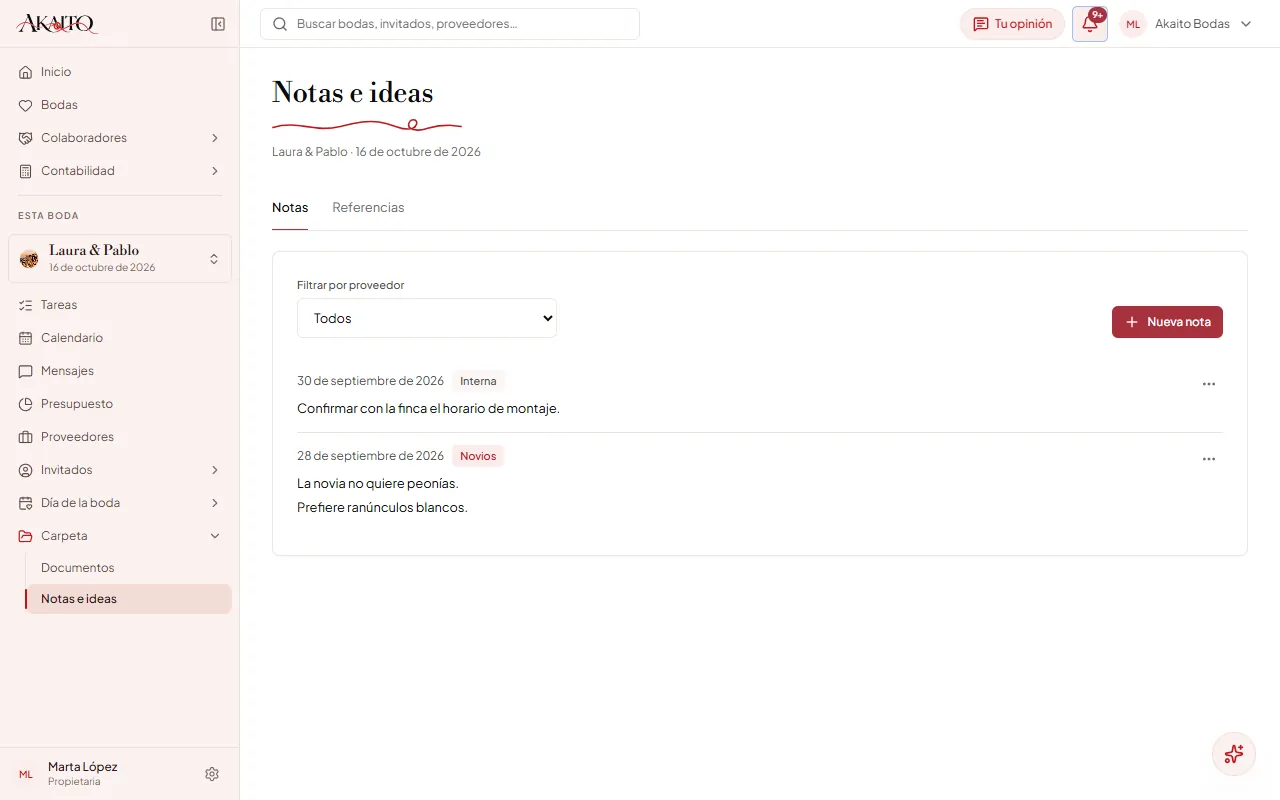Go to Notas e ideas sidebar item
The height and width of the screenshot is (800, 1280).
tap(129, 599)
